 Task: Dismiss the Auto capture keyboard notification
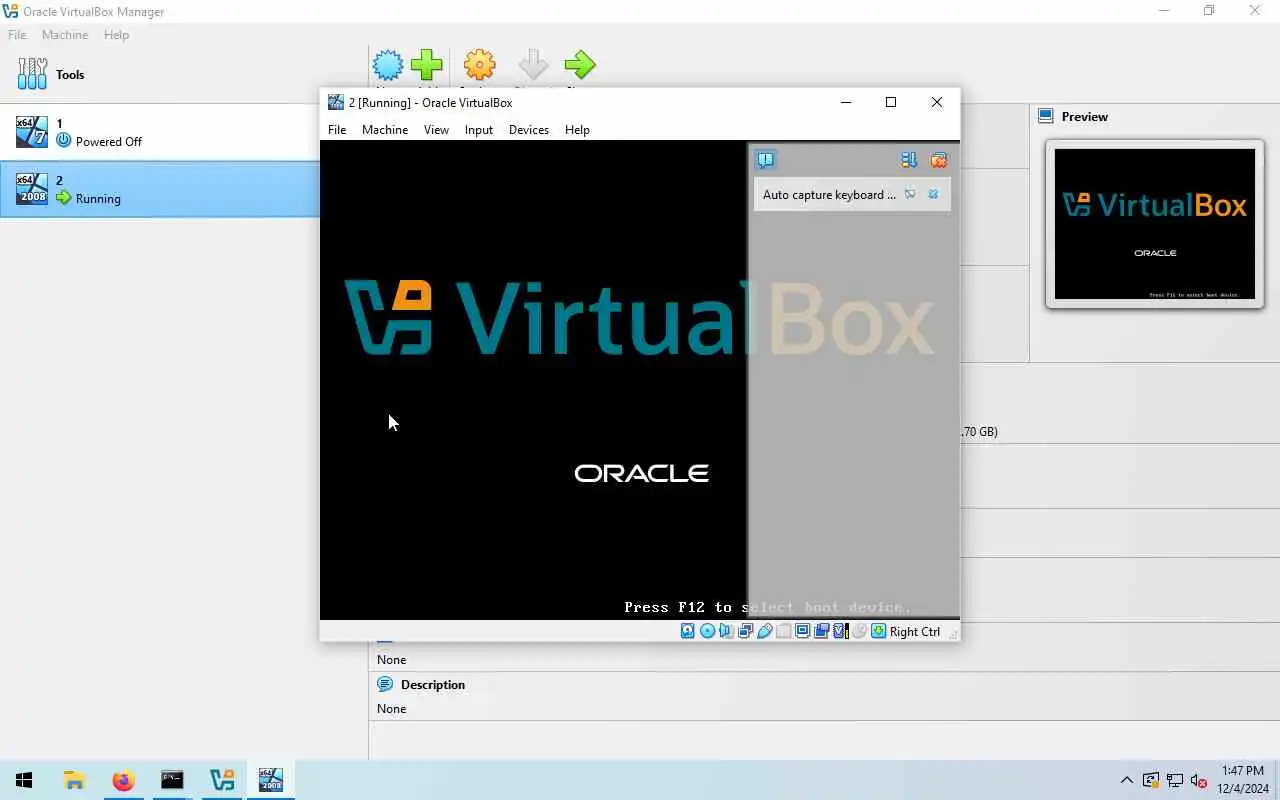point(933,194)
